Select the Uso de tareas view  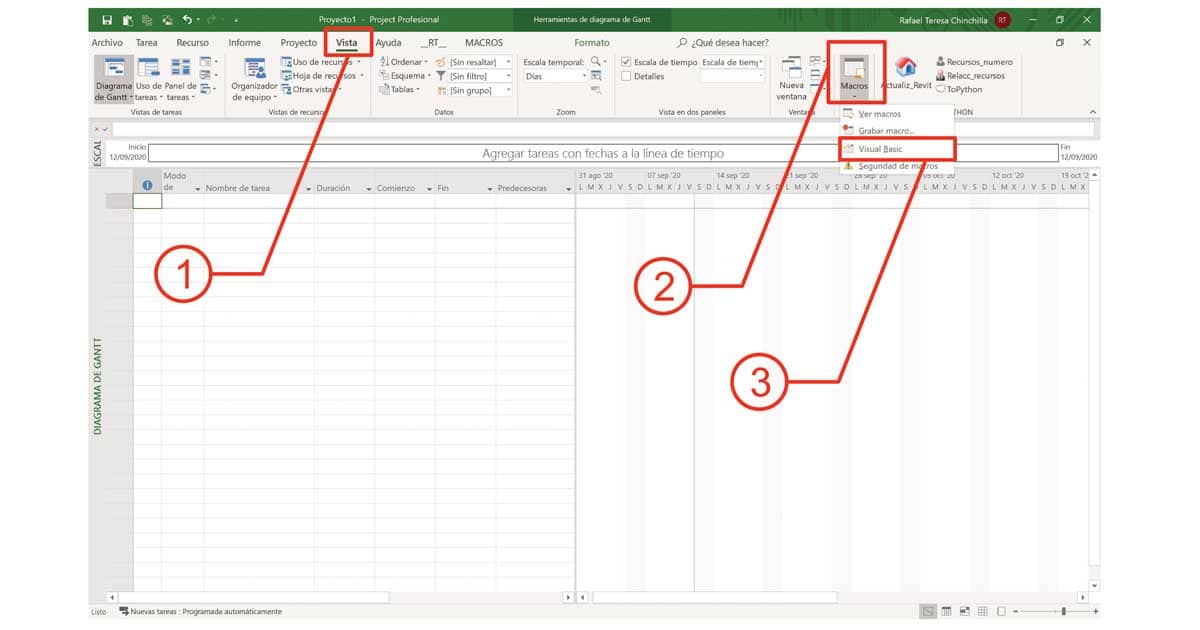point(149,79)
